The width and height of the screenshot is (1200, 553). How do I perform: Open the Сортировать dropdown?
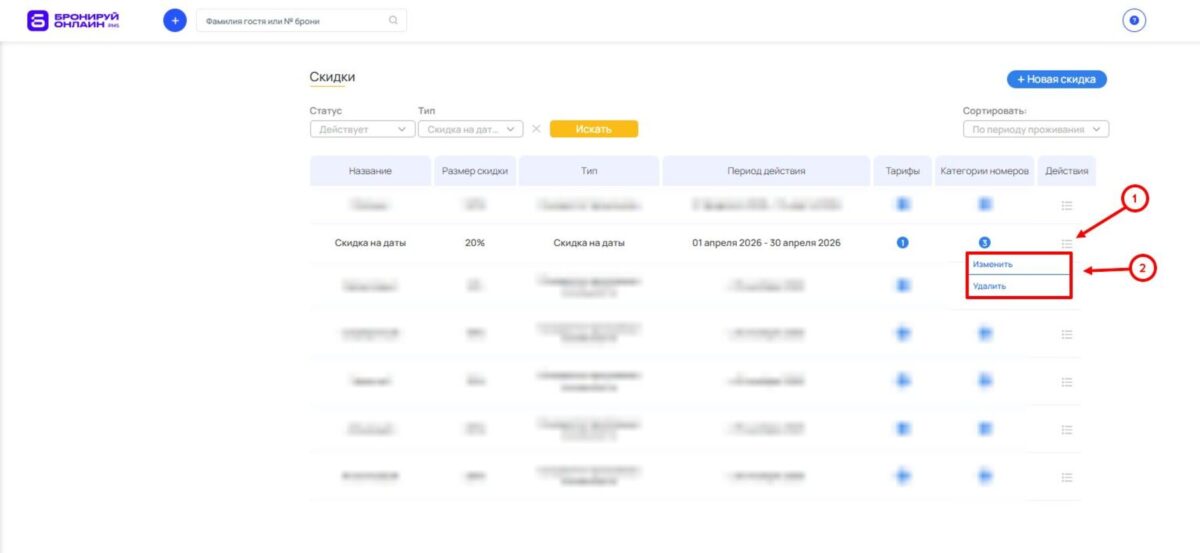click(1035, 129)
